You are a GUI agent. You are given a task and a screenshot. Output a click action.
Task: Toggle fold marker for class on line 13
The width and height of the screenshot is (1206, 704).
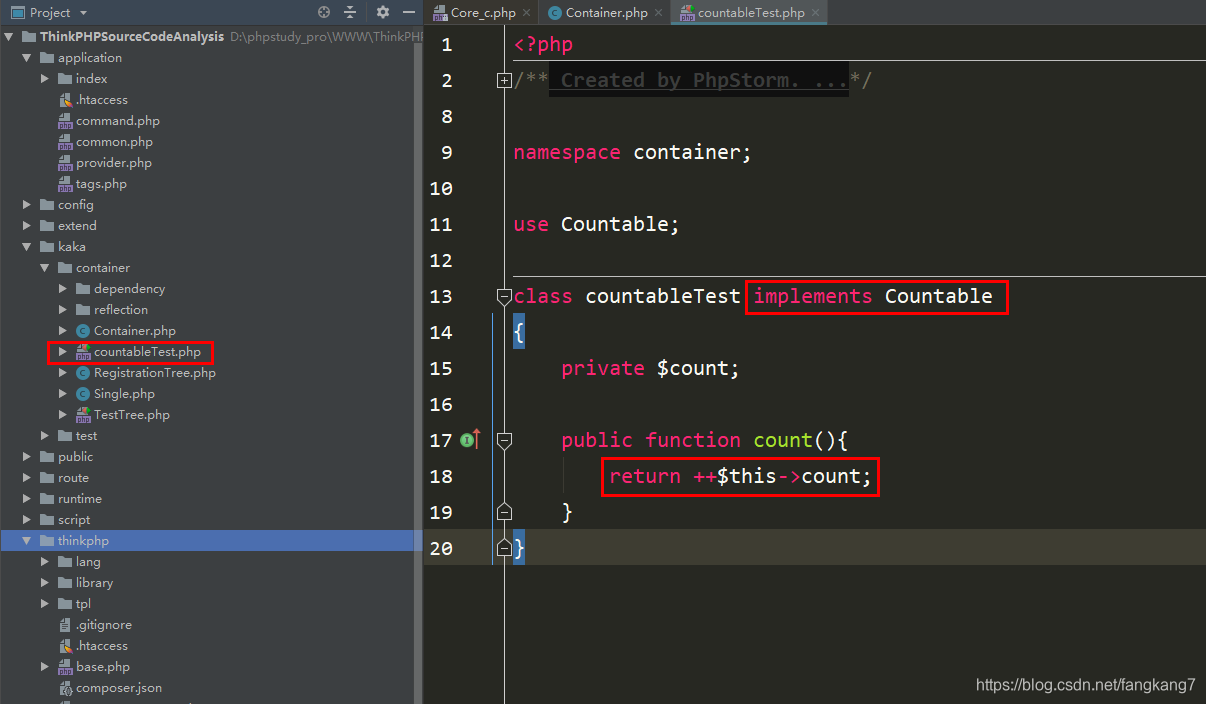(504, 296)
